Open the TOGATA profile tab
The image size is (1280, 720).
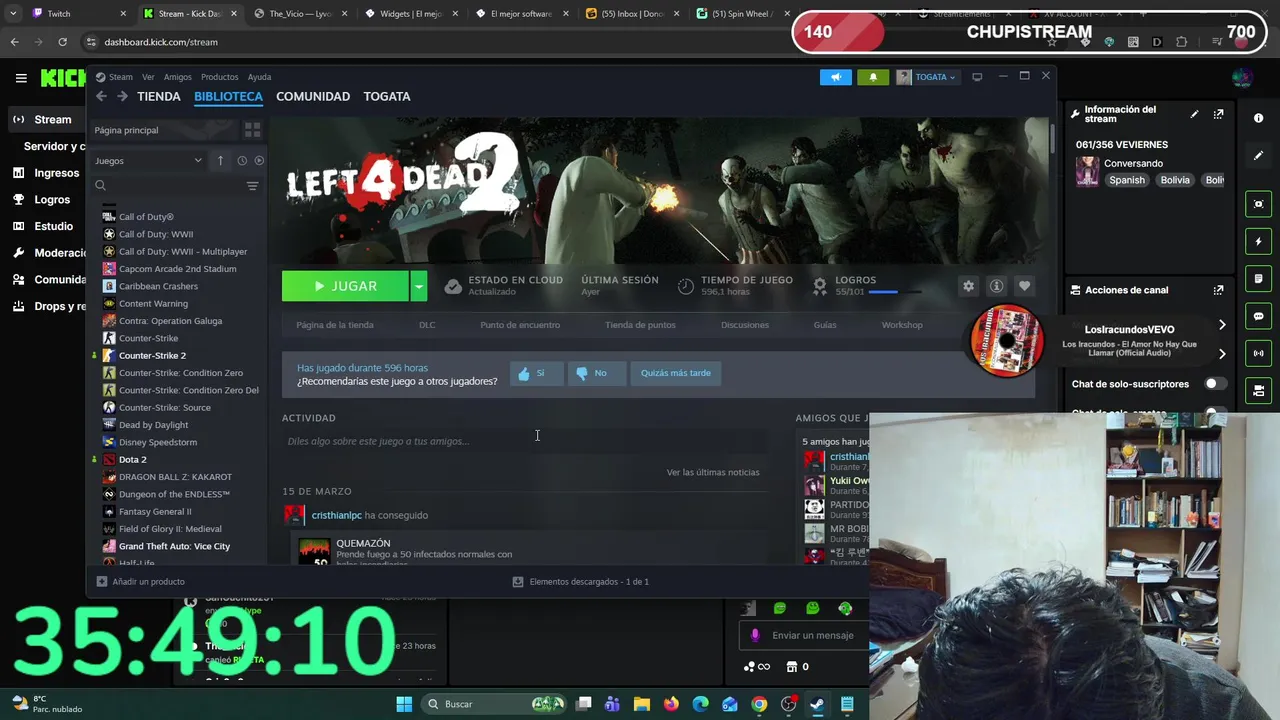387,96
